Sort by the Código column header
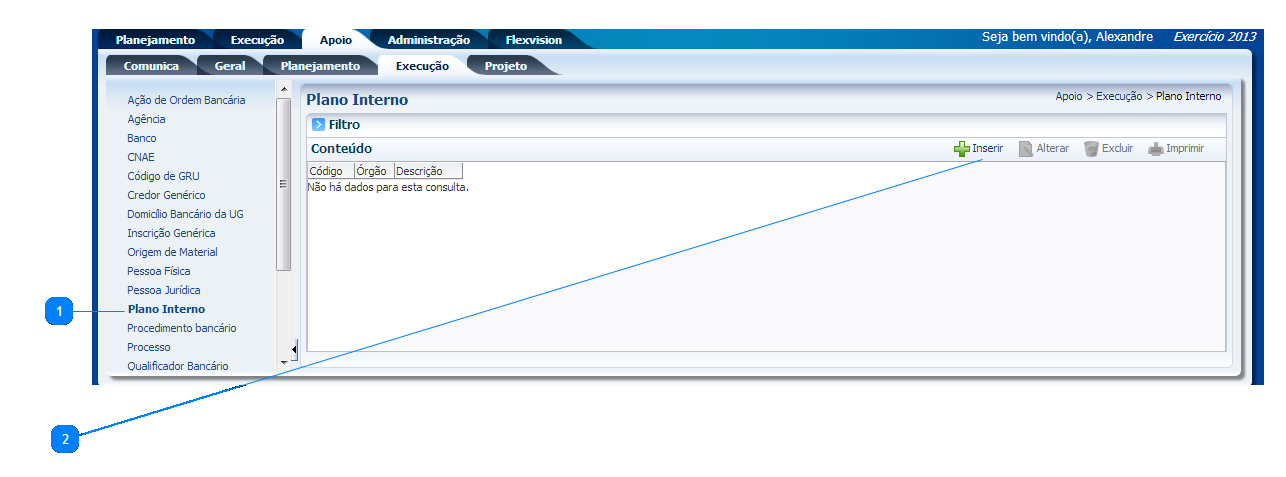Viewport: 1286px width, 477px height. pyautogui.click(x=326, y=171)
